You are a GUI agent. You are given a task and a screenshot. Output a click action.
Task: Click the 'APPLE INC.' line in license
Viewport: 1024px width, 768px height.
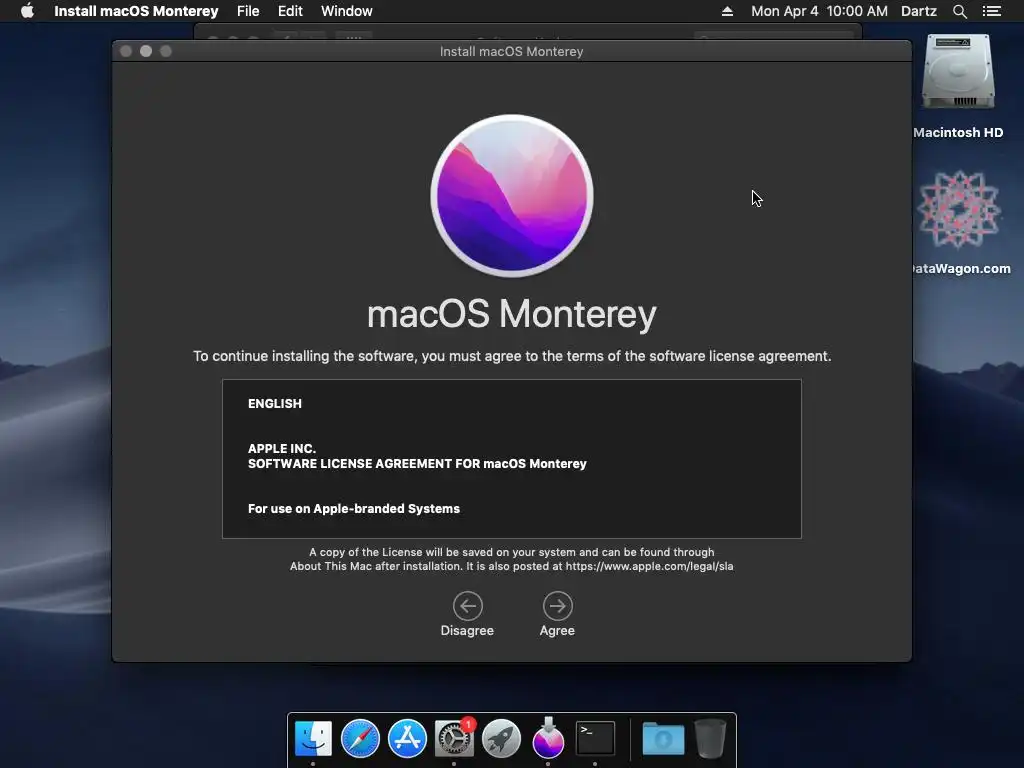[281, 449]
